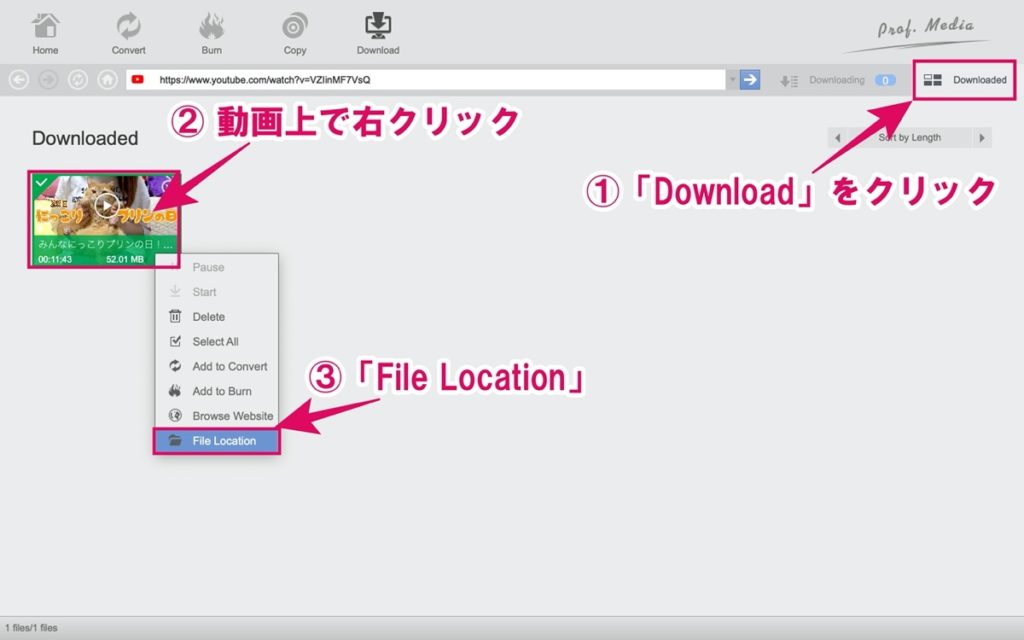The height and width of the screenshot is (640, 1024).
Task: Open the Download module
Action: point(377,33)
